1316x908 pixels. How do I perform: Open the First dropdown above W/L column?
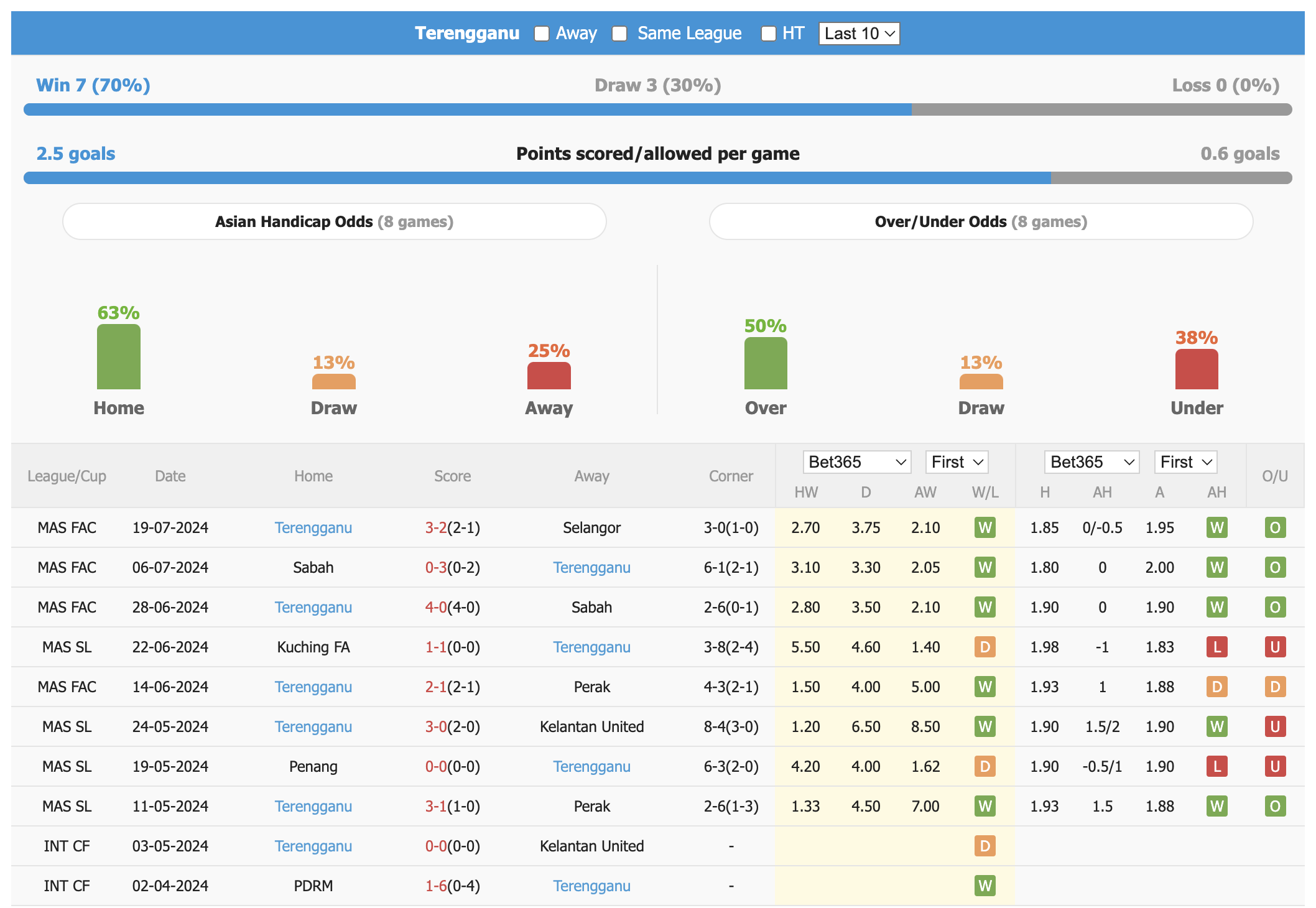coord(957,462)
